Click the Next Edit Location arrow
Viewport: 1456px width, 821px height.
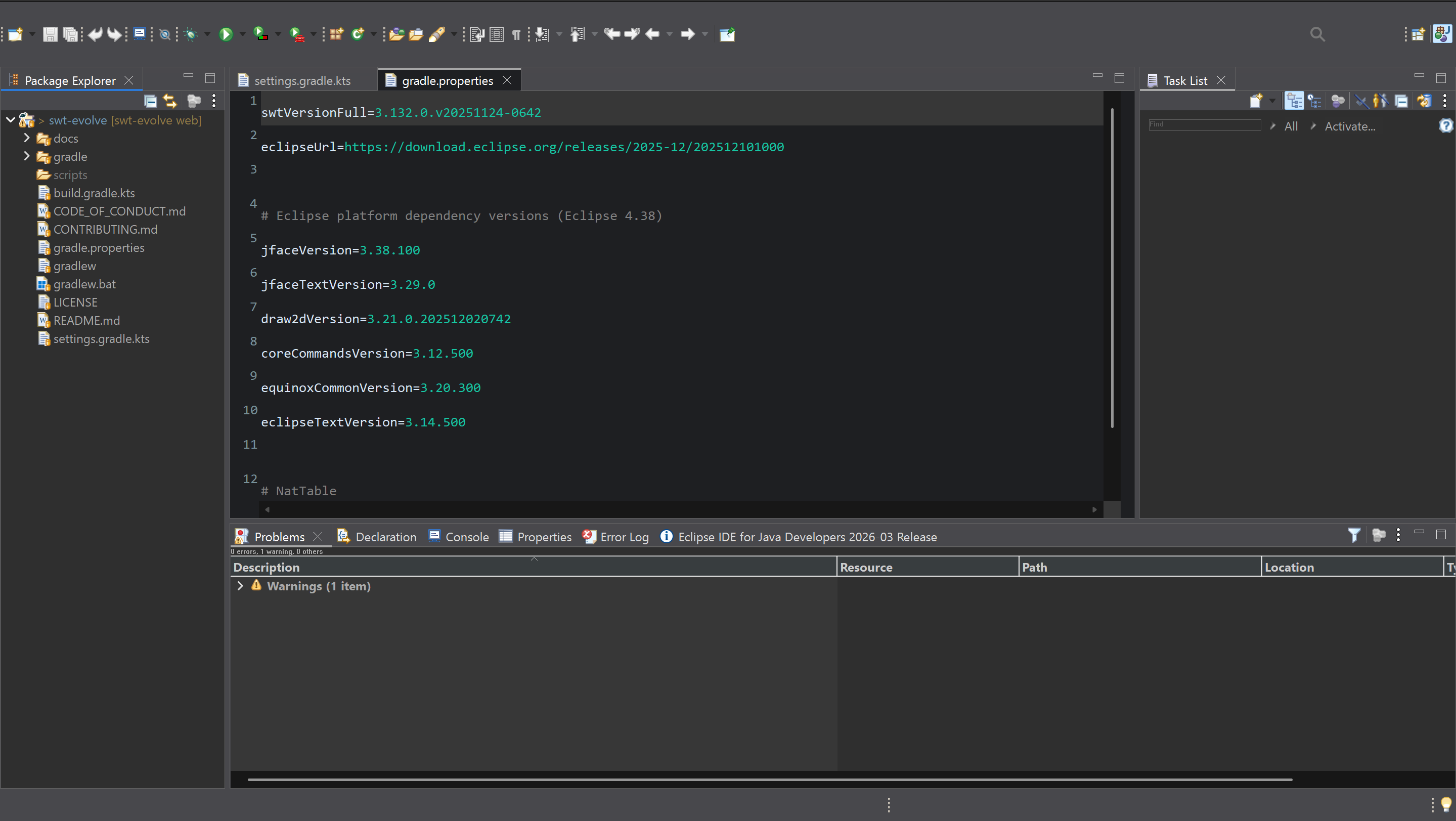pyautogui.click(x=633, y=34)
